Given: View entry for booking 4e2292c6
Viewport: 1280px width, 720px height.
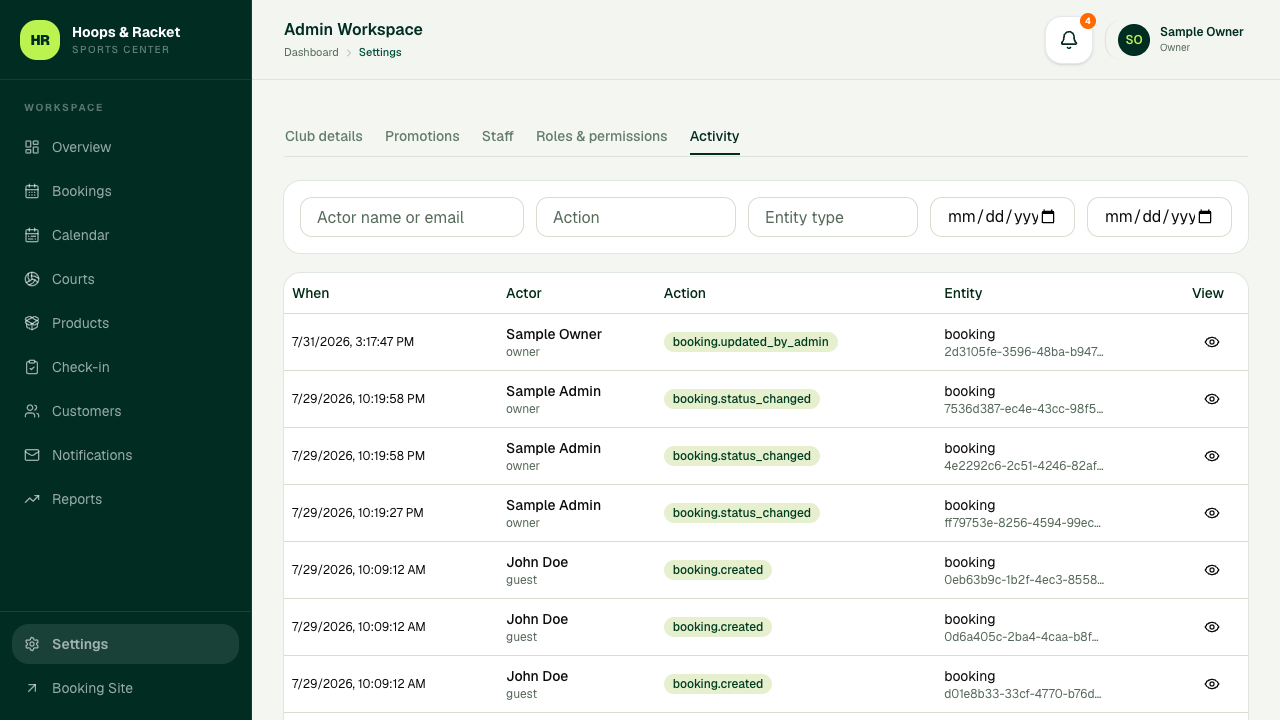Looking at the screenshot, I should (x=1212, y=456).
